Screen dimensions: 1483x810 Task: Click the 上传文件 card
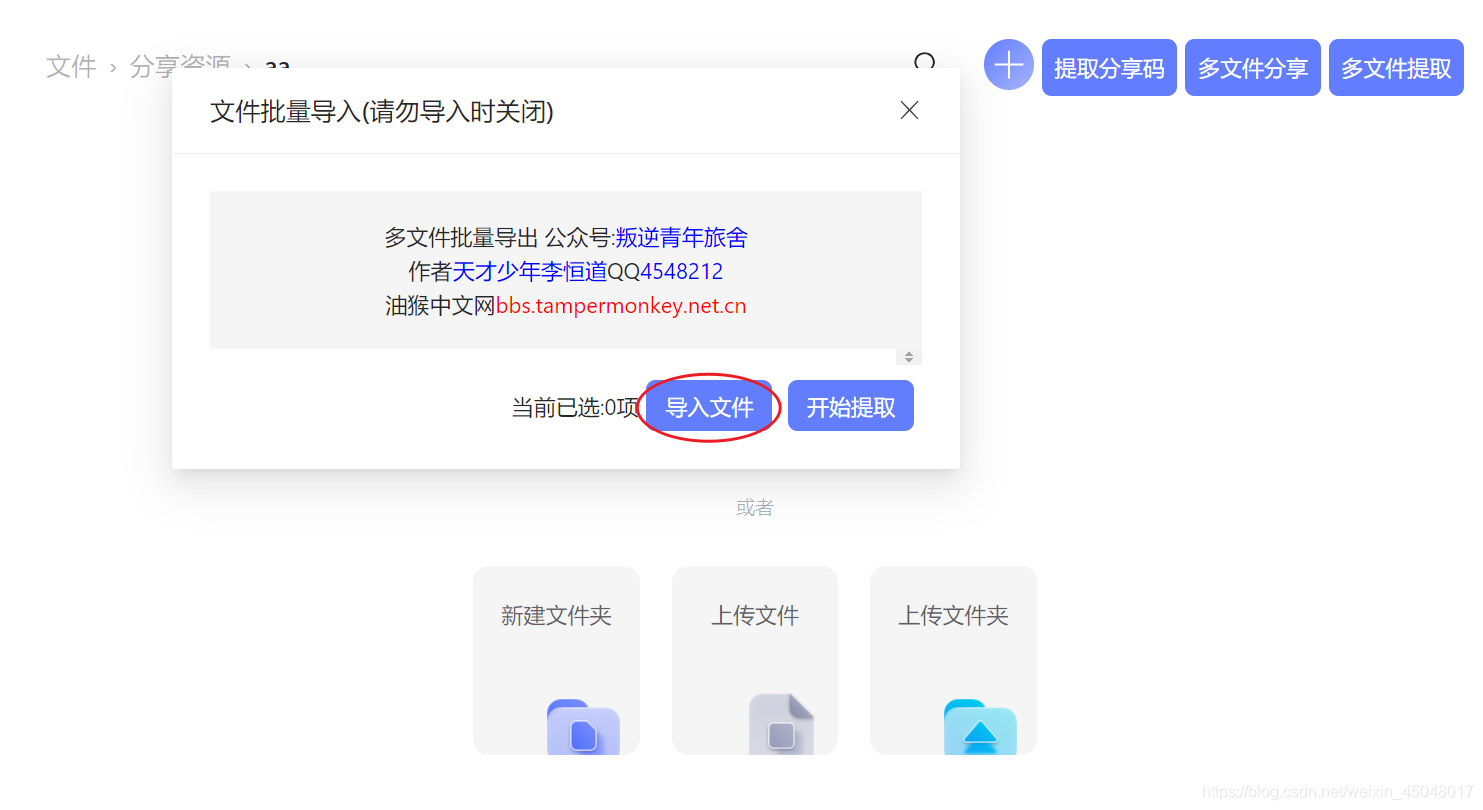point(755,660)
